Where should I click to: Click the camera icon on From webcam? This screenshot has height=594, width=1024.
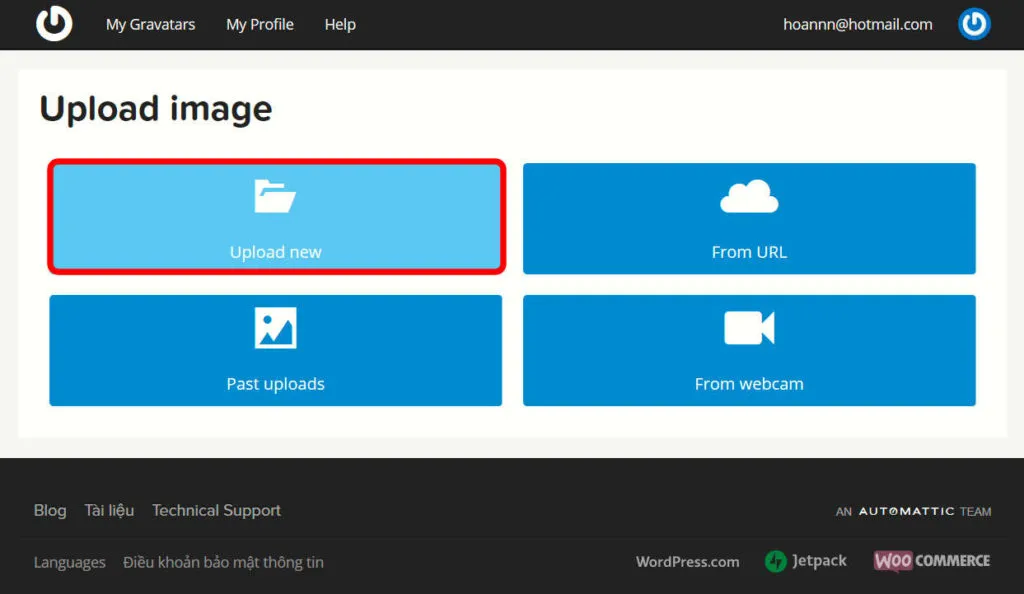pos(748,327)
